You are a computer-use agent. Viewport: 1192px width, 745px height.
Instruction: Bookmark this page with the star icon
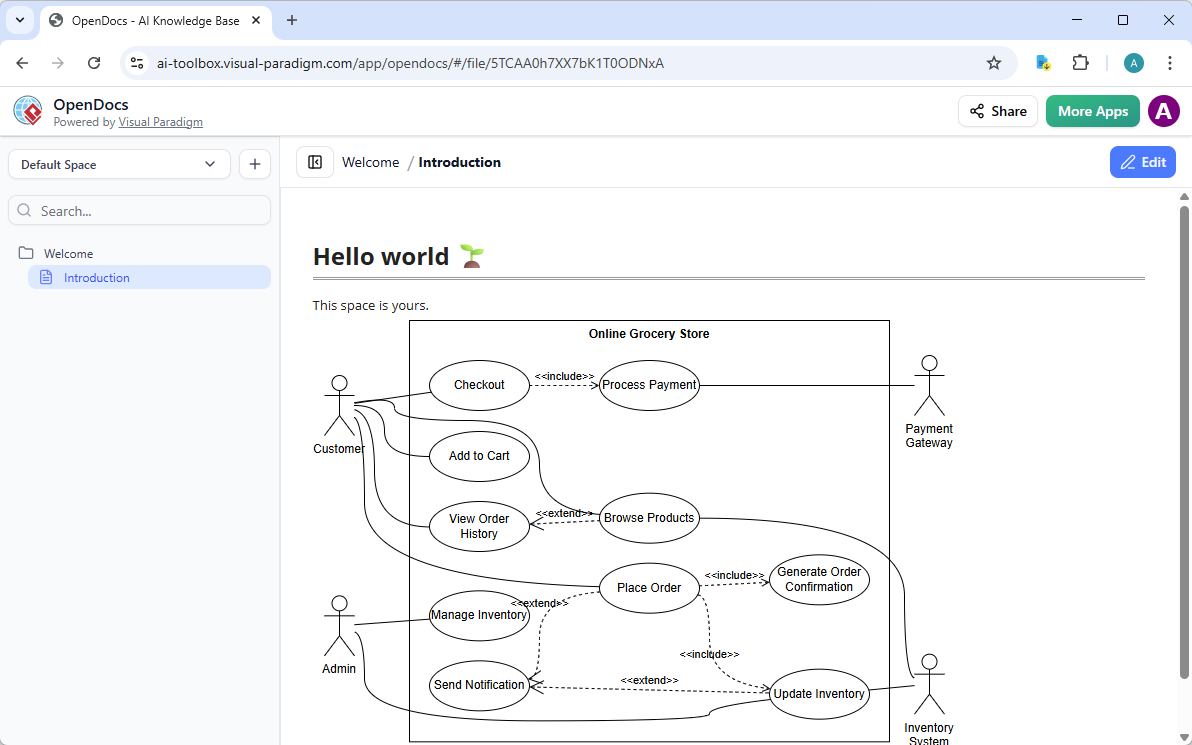[x=994, y=62]
